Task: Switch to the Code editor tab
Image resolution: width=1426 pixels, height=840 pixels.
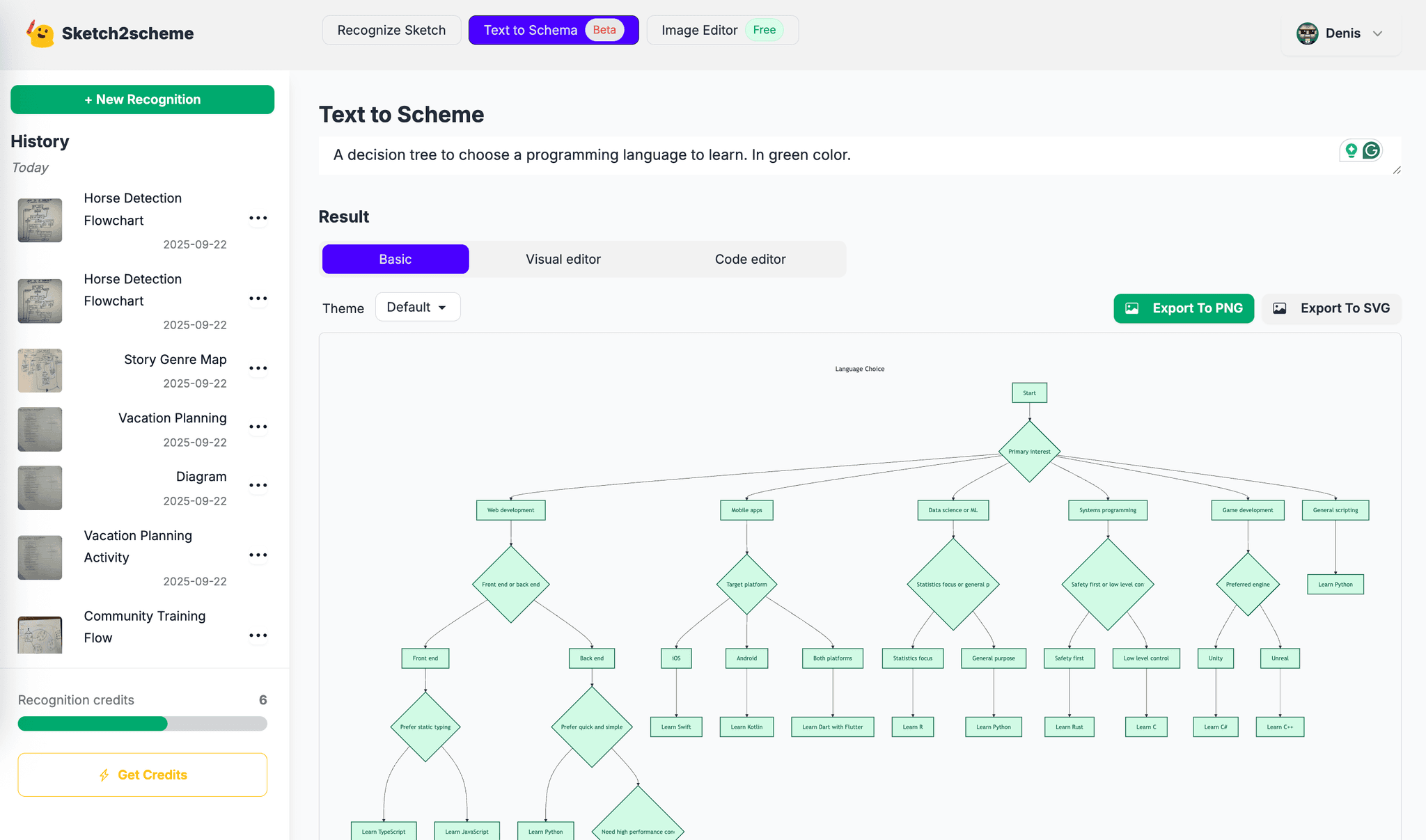Action: (750, 259)
